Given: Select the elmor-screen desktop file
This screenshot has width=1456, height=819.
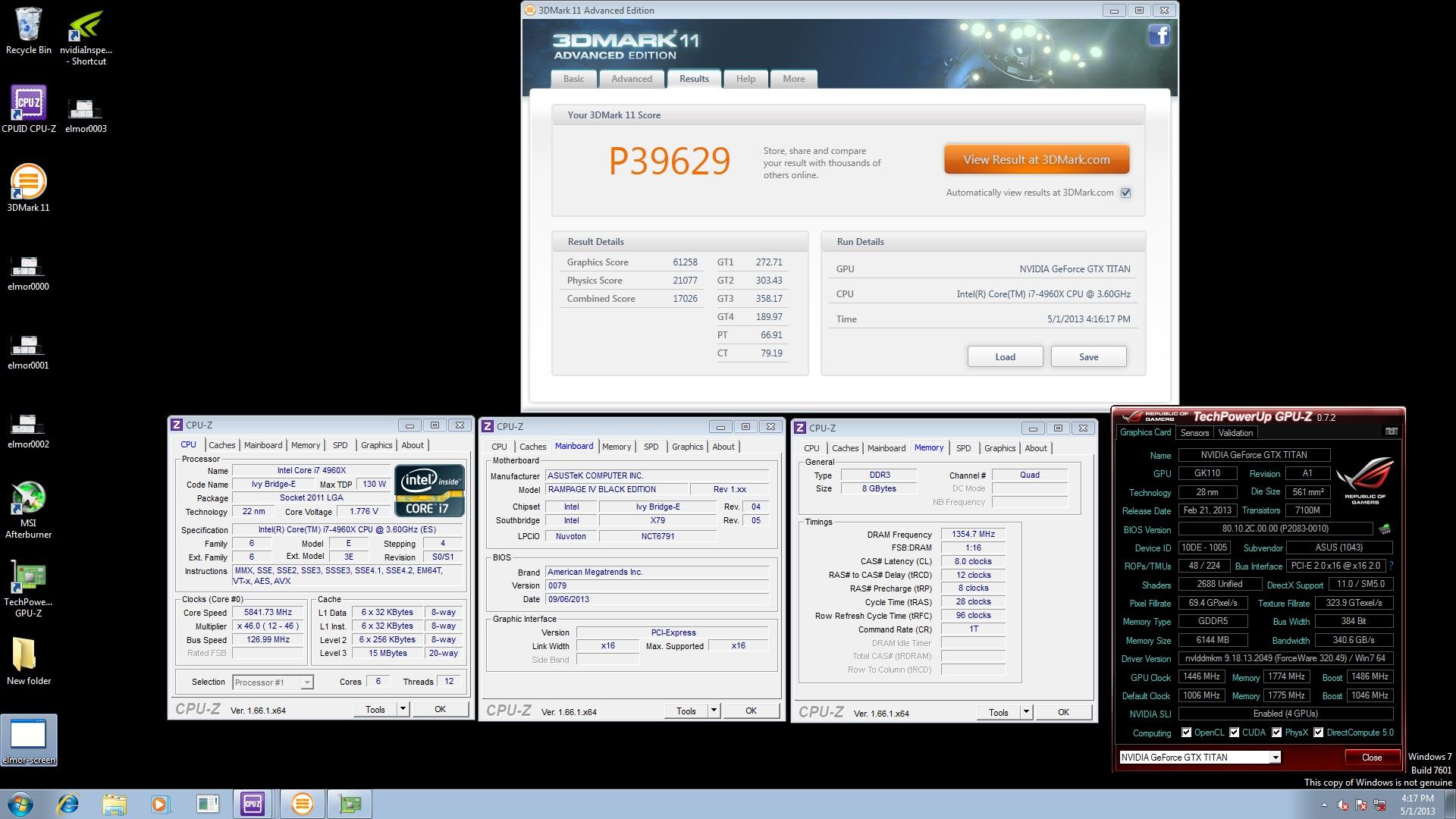Looking at the screenshot, I should 29,740.
